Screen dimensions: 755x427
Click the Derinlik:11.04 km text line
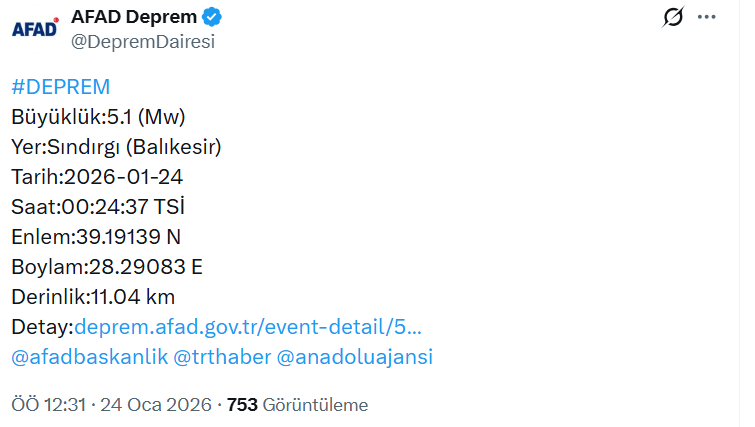point(93,297)
